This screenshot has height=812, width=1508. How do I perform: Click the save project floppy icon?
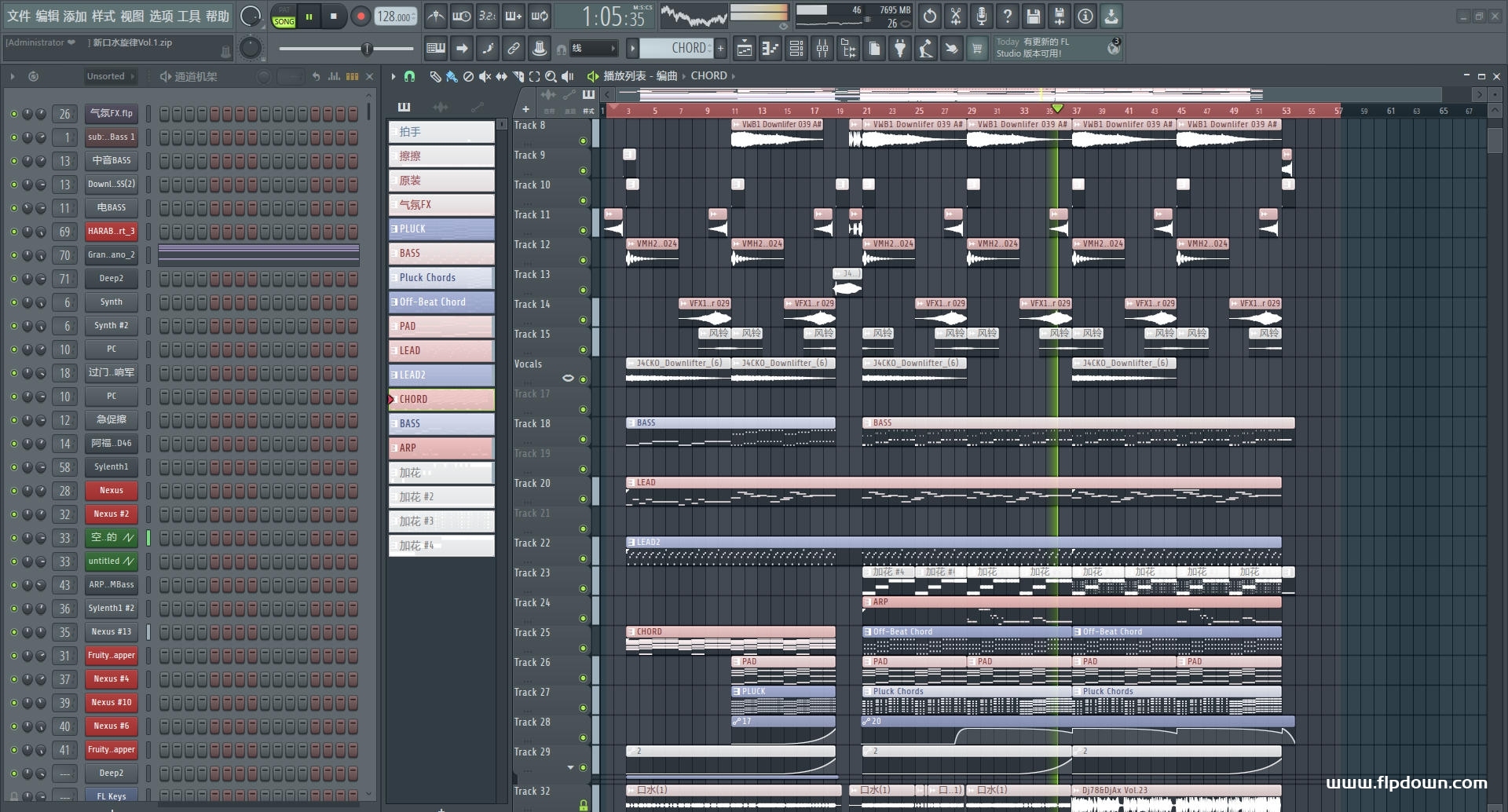pyautogui.click(x=1033, y=16)
